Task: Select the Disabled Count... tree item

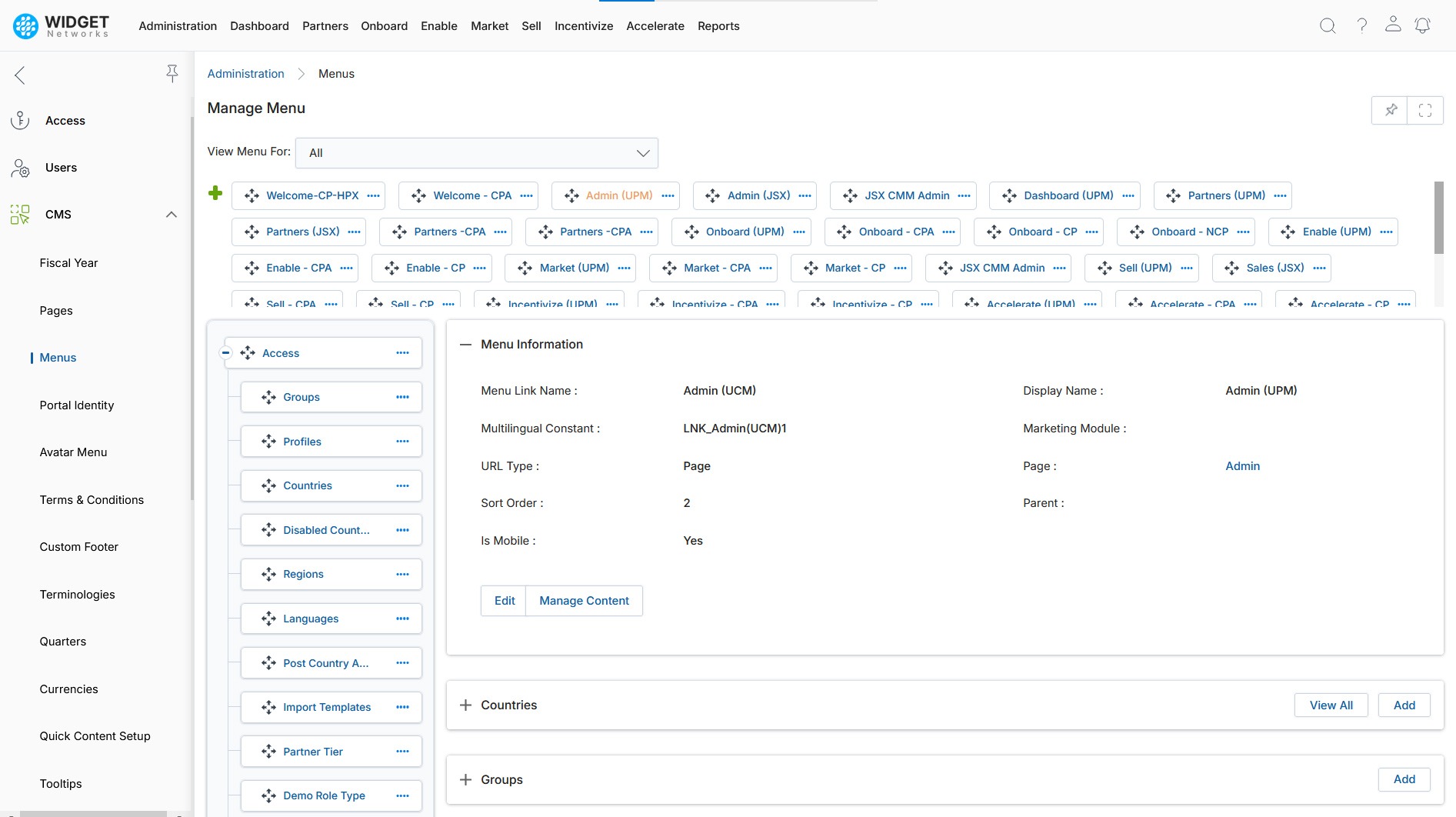Action: click(x=331, y=530)
